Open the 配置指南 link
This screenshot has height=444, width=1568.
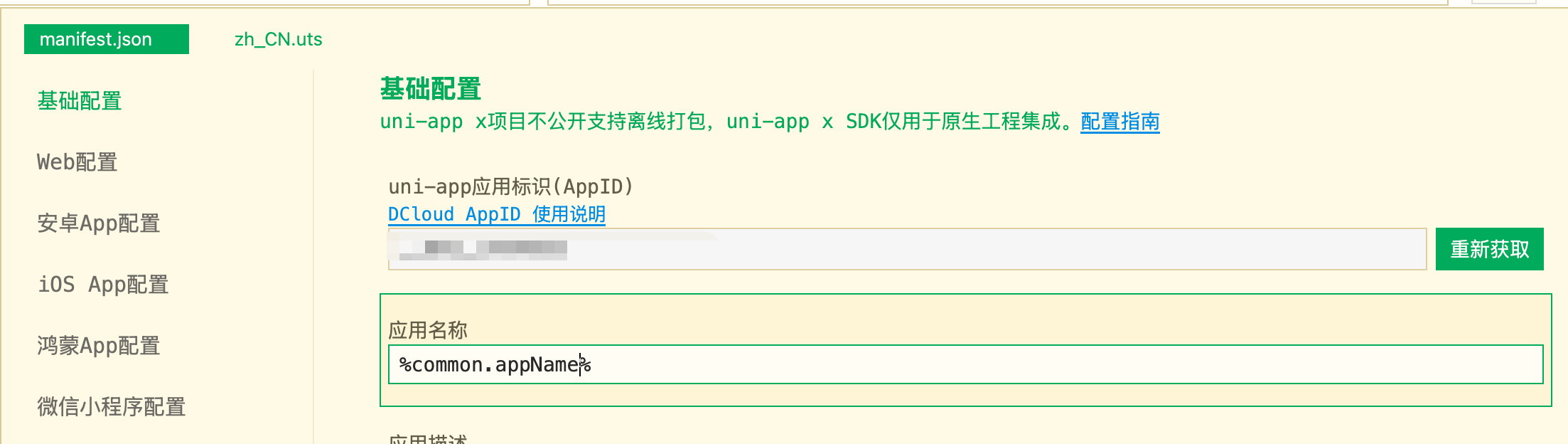click(1119, 122)
